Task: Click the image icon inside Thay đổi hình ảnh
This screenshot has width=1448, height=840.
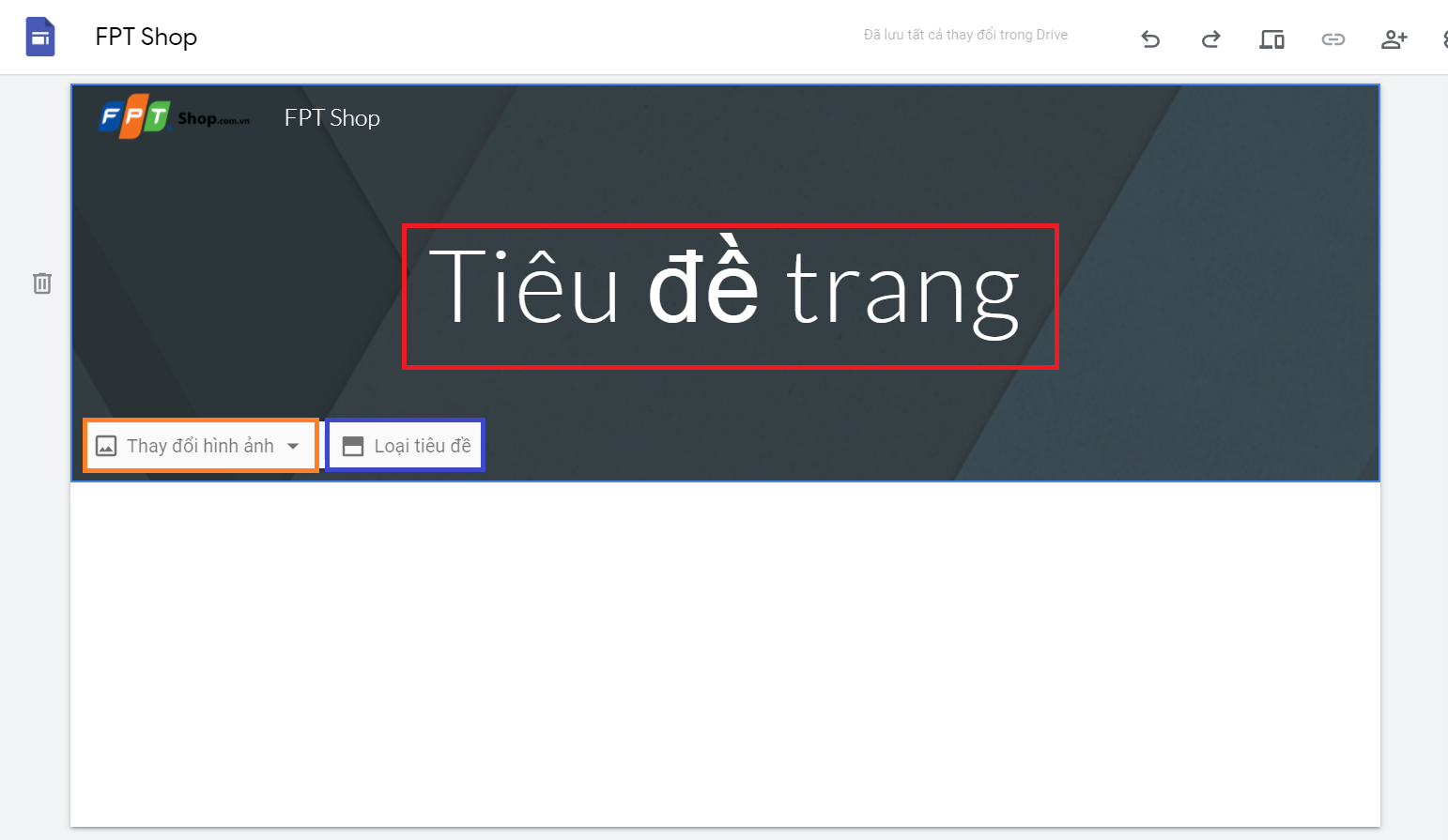Action: click(106, 445)
